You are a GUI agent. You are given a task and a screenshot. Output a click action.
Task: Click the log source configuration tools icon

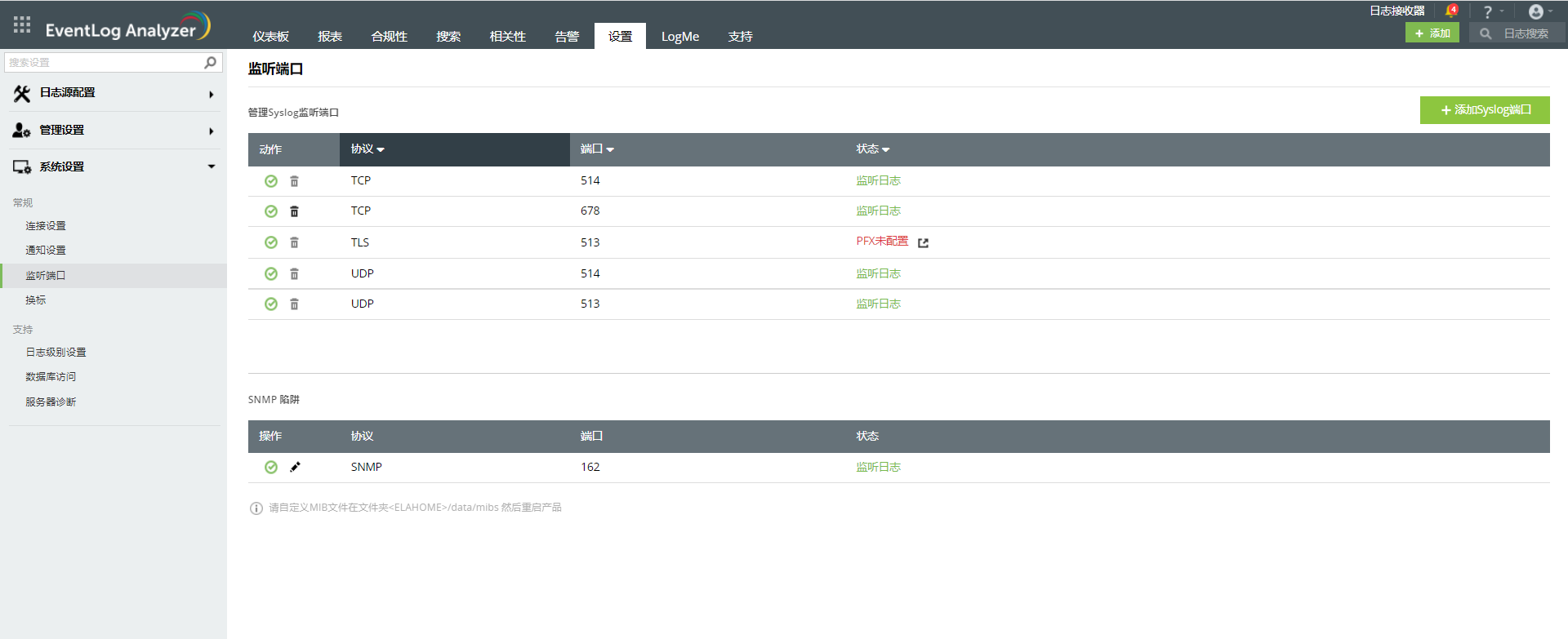click(22, 94)
